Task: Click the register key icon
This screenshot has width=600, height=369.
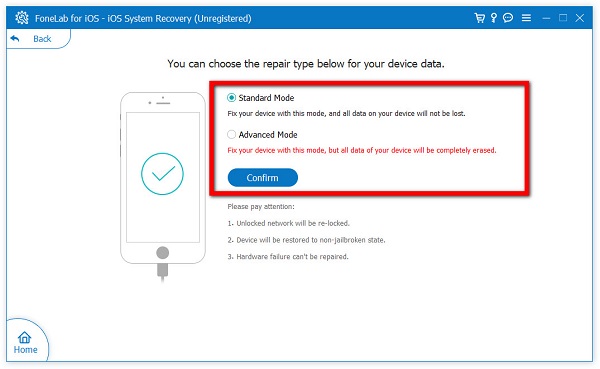Action: coord(494,18)
